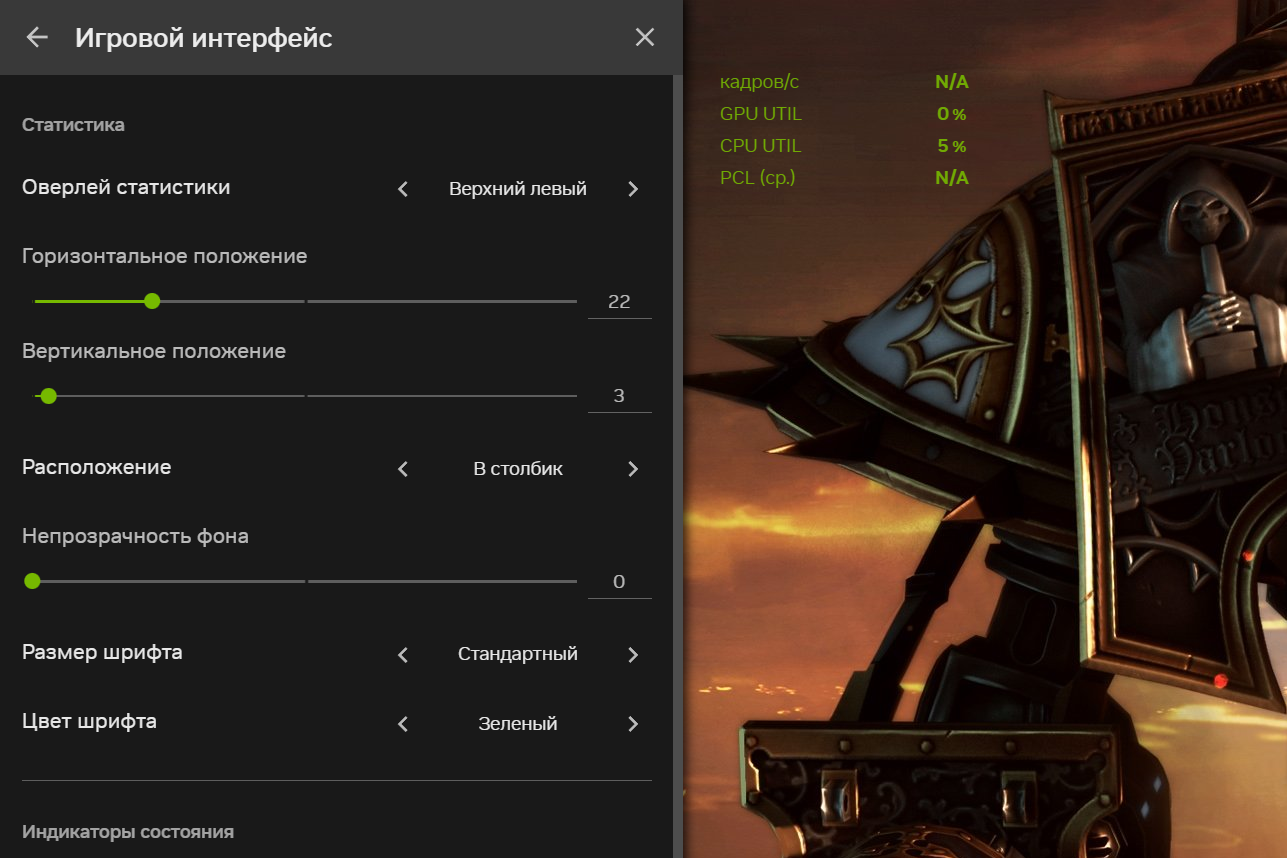The width and height of the screenshot is (1287, 858).
Task: Click the Вертикальное положение value field showing 3
Action: pyautogui.click(x=619, y=396)
